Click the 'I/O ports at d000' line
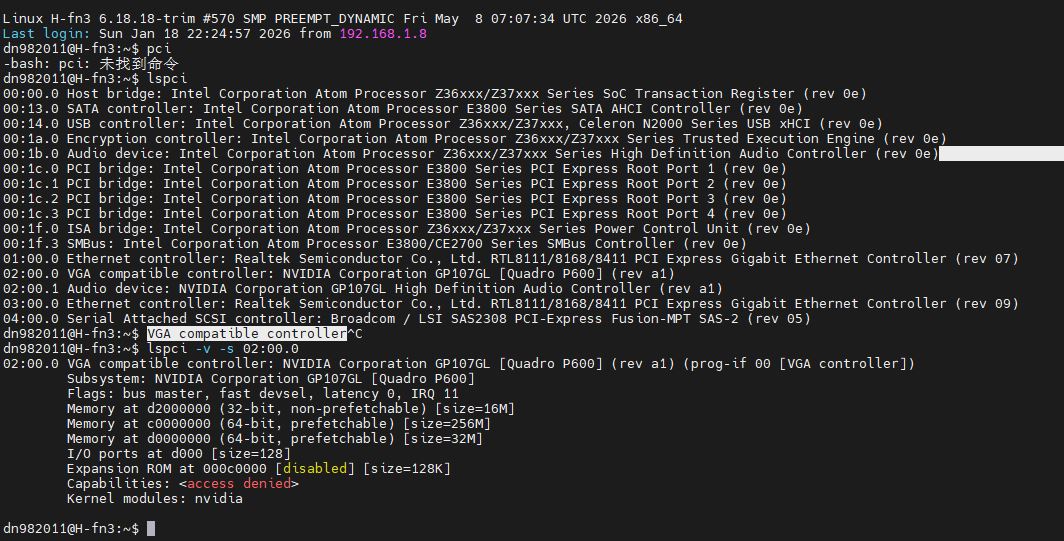 point(178,453)
